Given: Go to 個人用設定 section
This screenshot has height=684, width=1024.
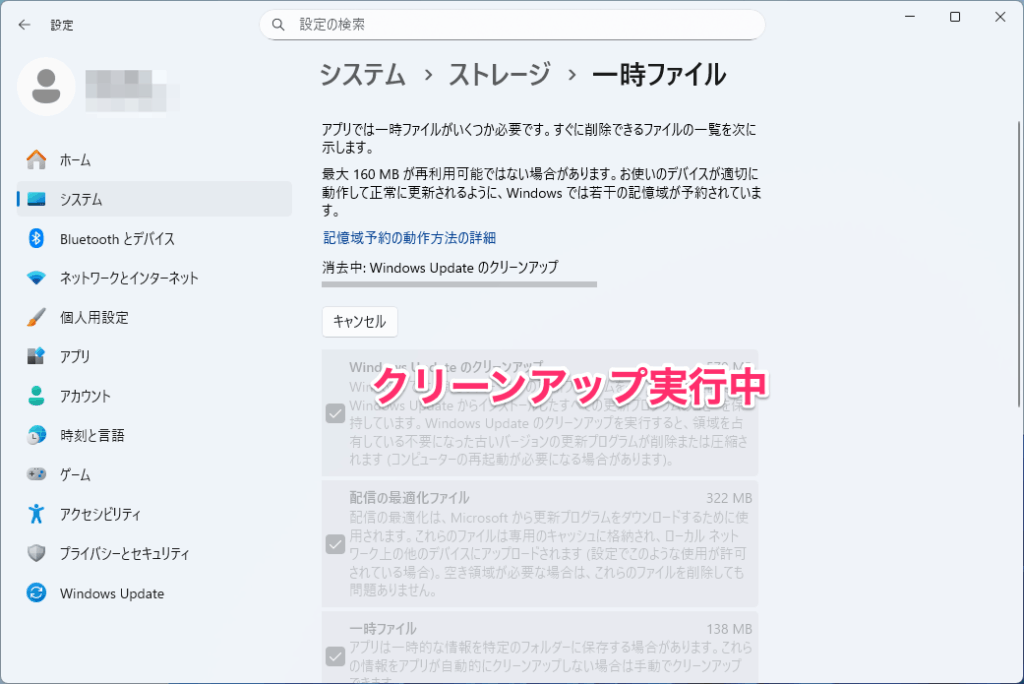Looking at the screenshot, I should coord(154,318).
